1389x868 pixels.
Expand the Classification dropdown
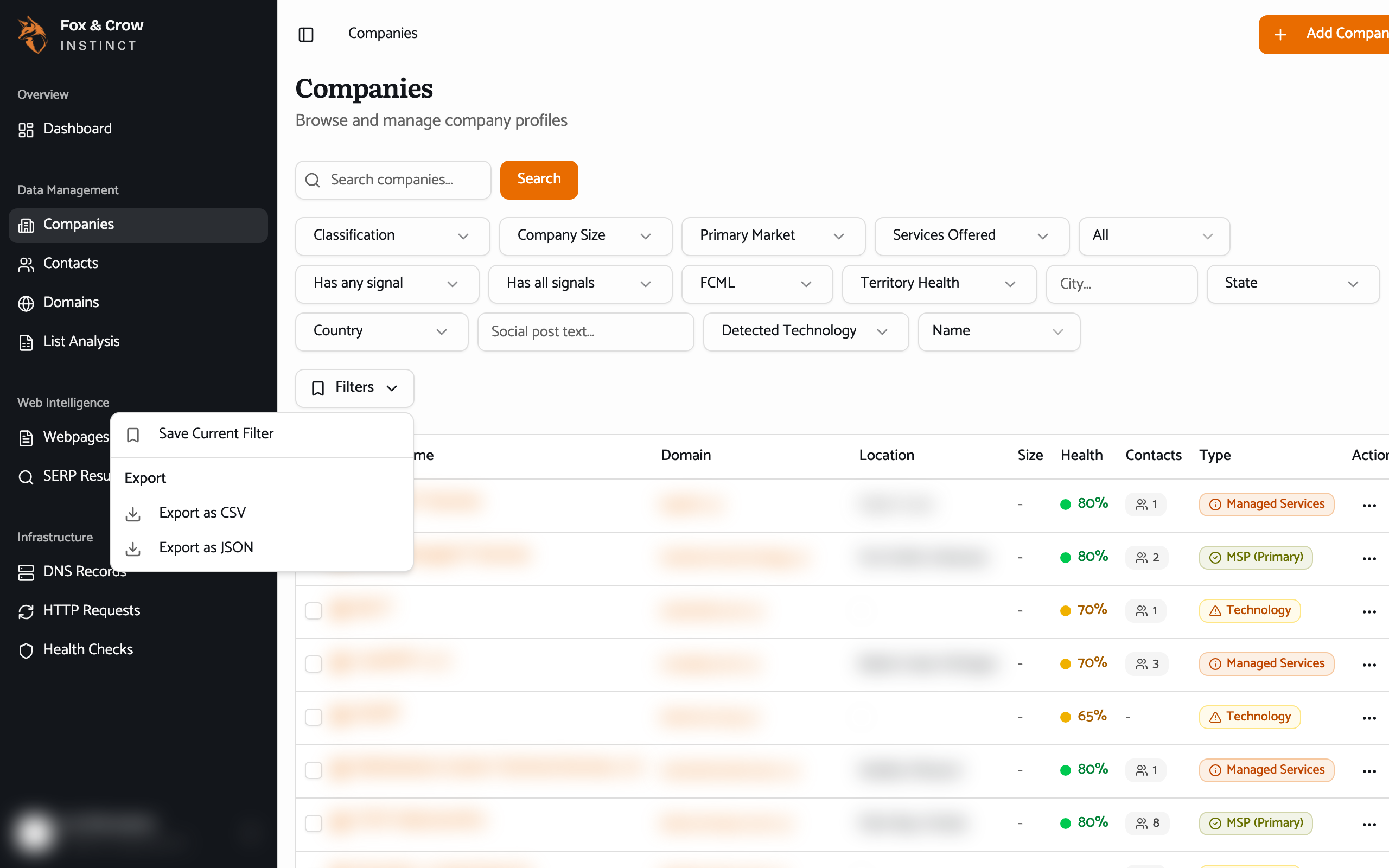tap(393, 236)
